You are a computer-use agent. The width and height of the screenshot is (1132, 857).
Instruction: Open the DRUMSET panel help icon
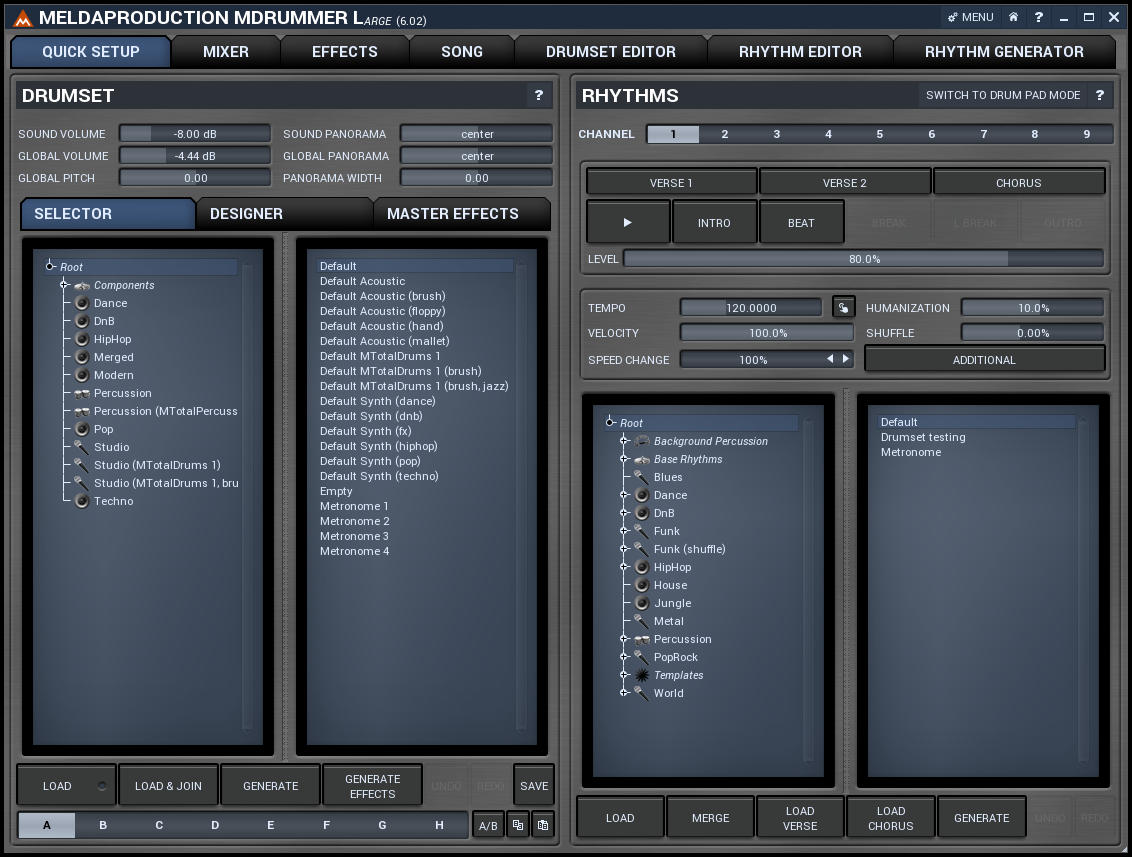click(539, 95)
